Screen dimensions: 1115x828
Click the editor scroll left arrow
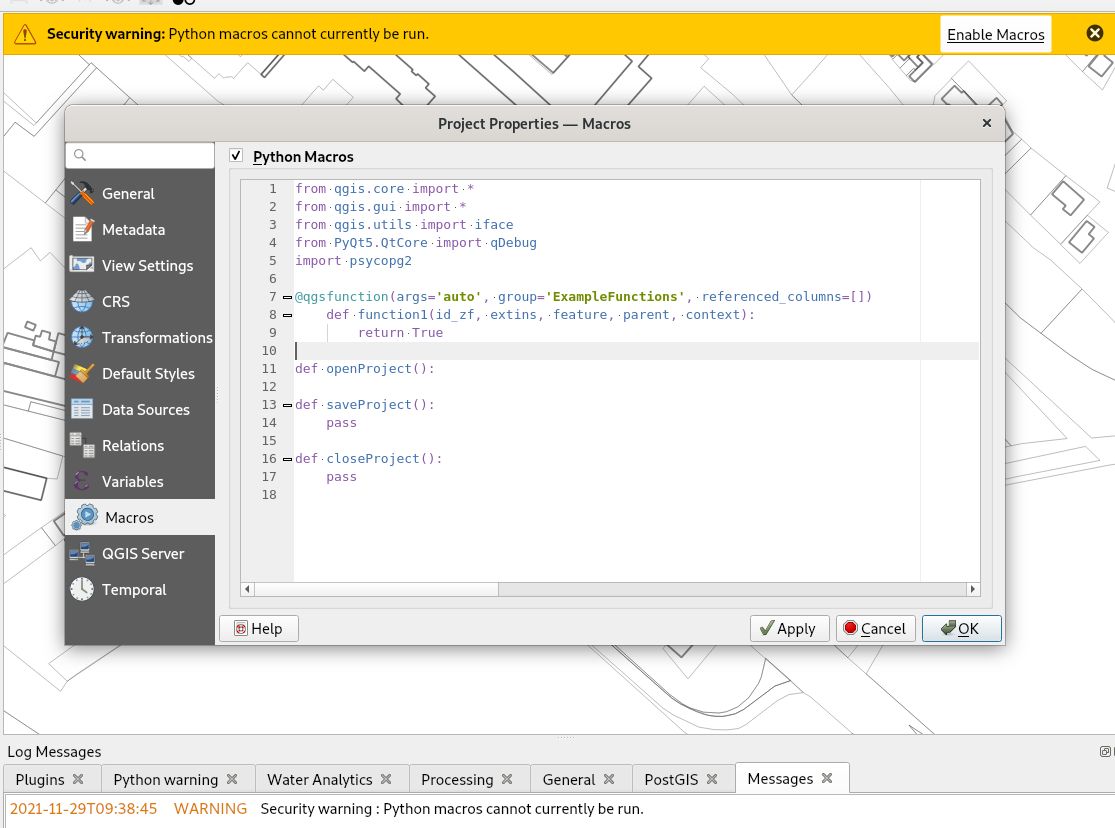[247, 589]
